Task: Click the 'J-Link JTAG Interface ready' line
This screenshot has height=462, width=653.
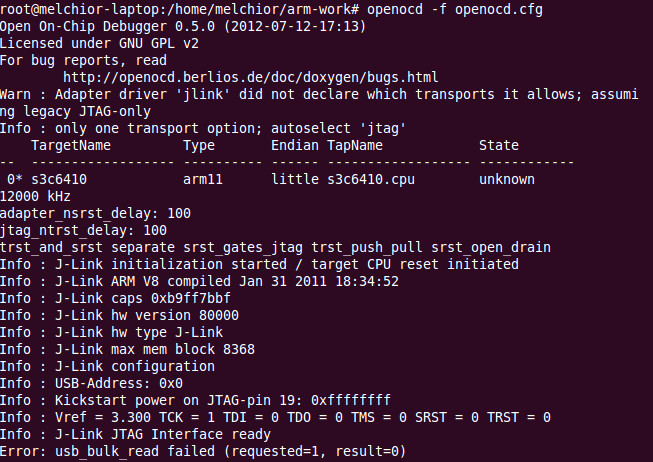Action: tap(136, 434)
